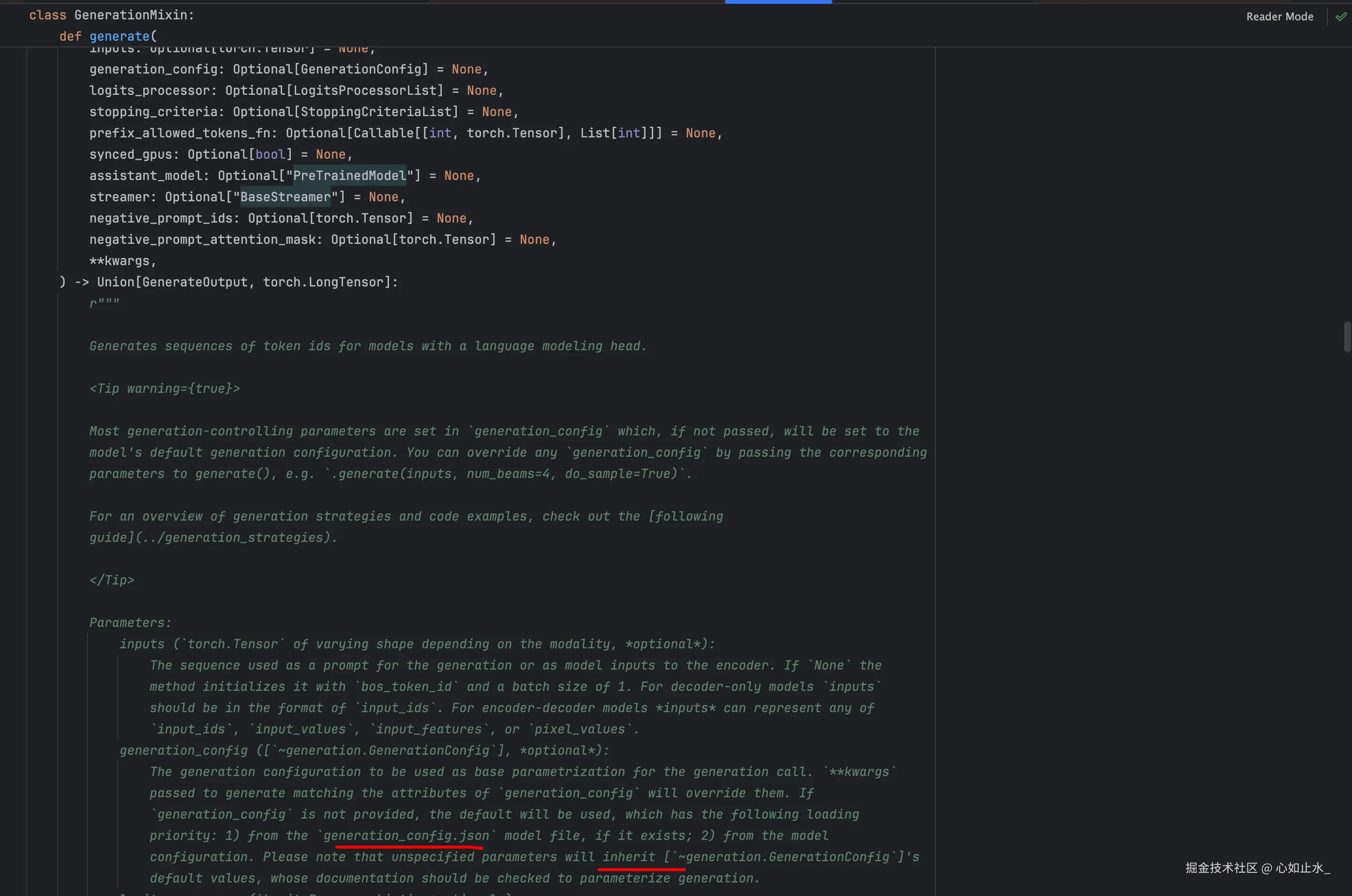Click the GenerateOutput return type

tap(195, 282)
